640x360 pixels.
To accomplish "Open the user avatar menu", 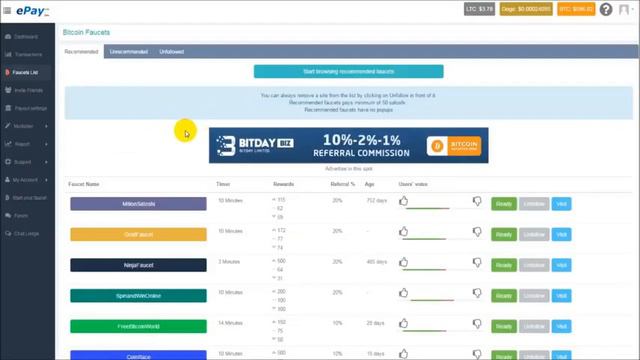I will [625, 9].
